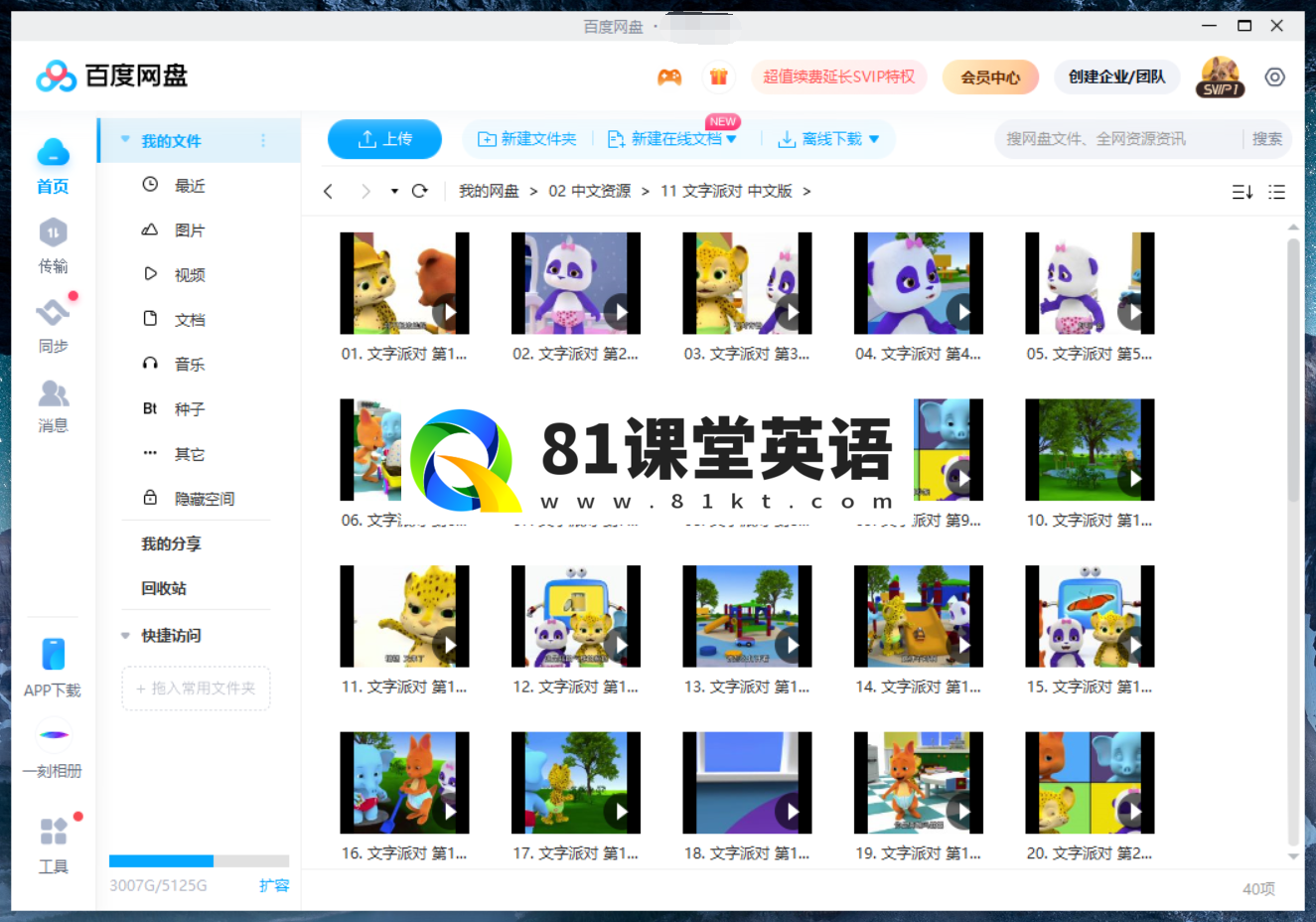Click 创建企业/团队 button
The width and height of the screenshot is (1316, 922).
[1116, 77]
